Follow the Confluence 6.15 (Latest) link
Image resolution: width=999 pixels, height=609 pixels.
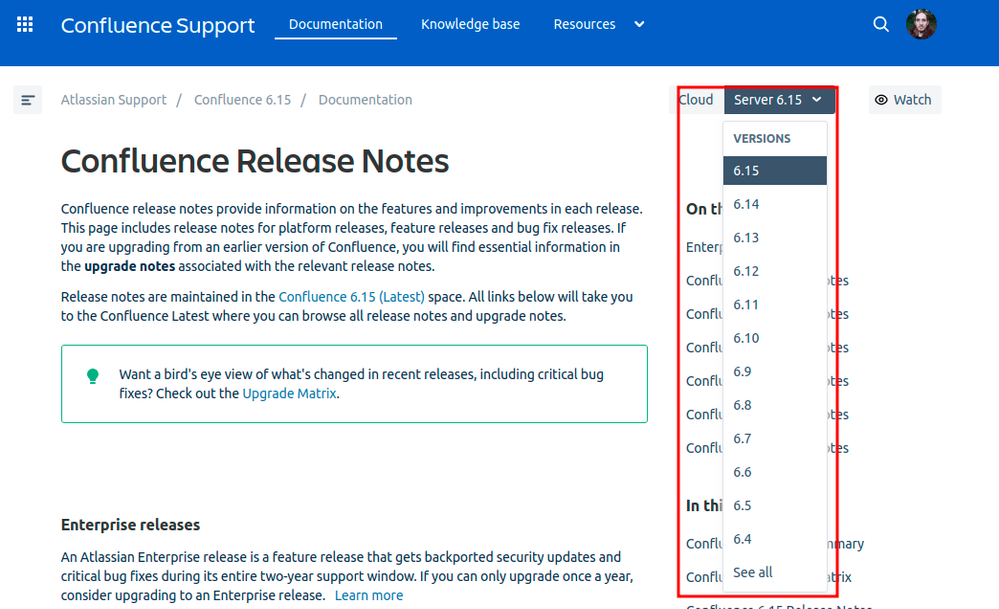pos(351,297)
